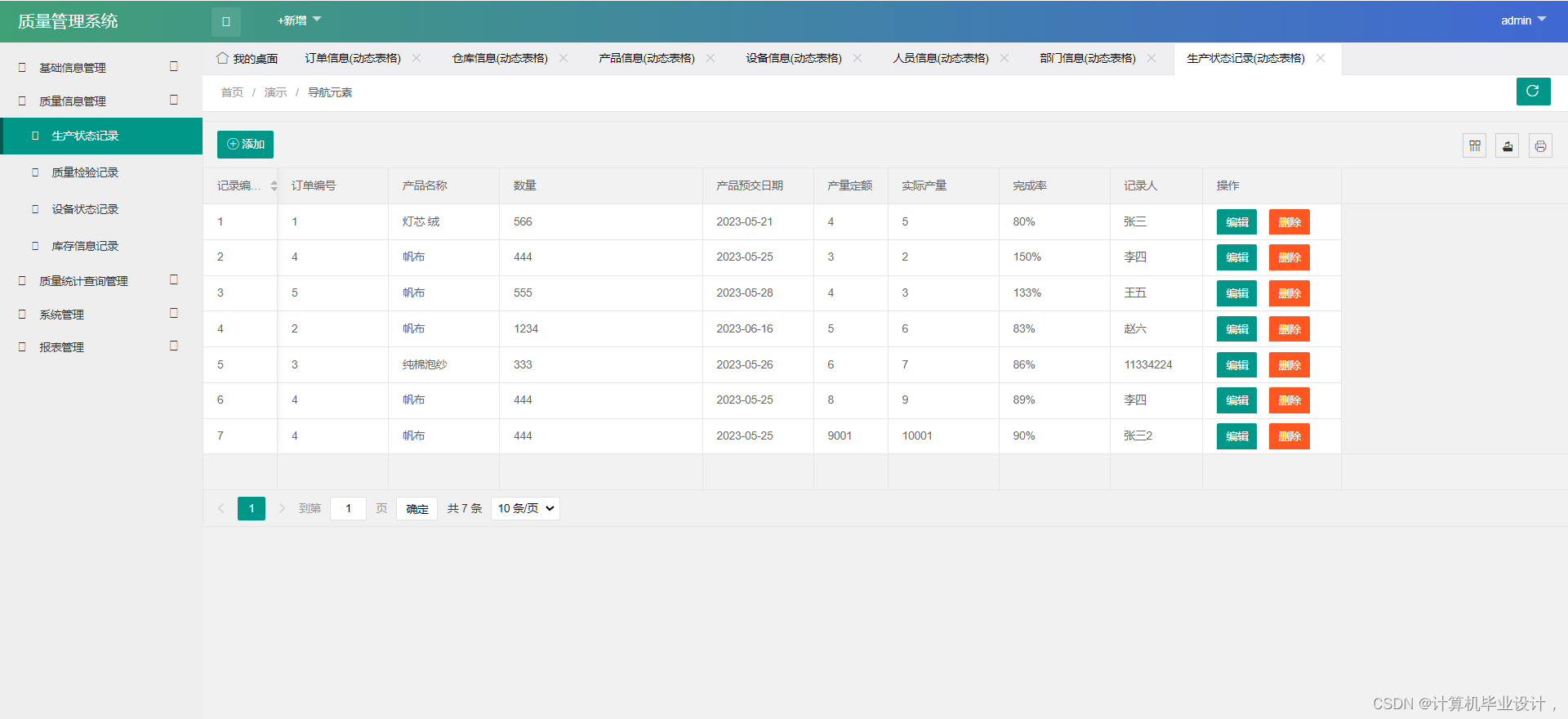Close the 仓库信息(动态表格) tab

tap(563, 58)
